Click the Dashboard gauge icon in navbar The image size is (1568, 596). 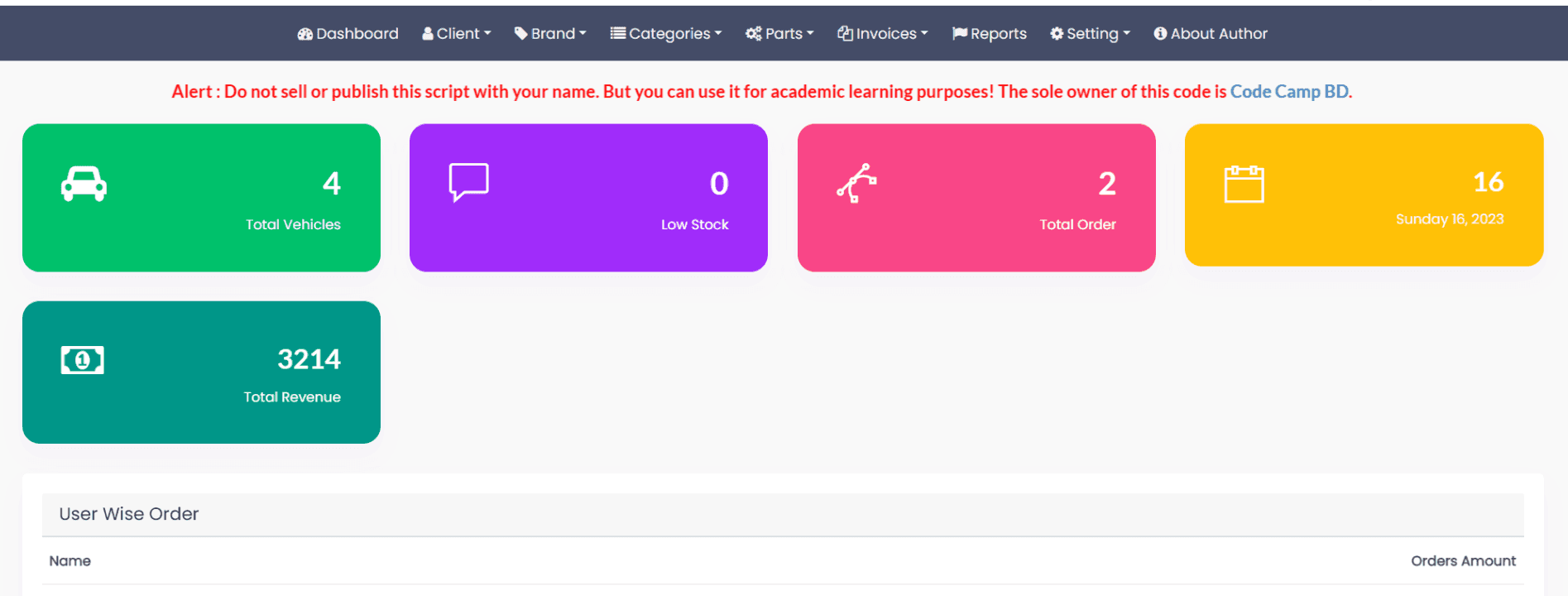(x=305, y=34)
